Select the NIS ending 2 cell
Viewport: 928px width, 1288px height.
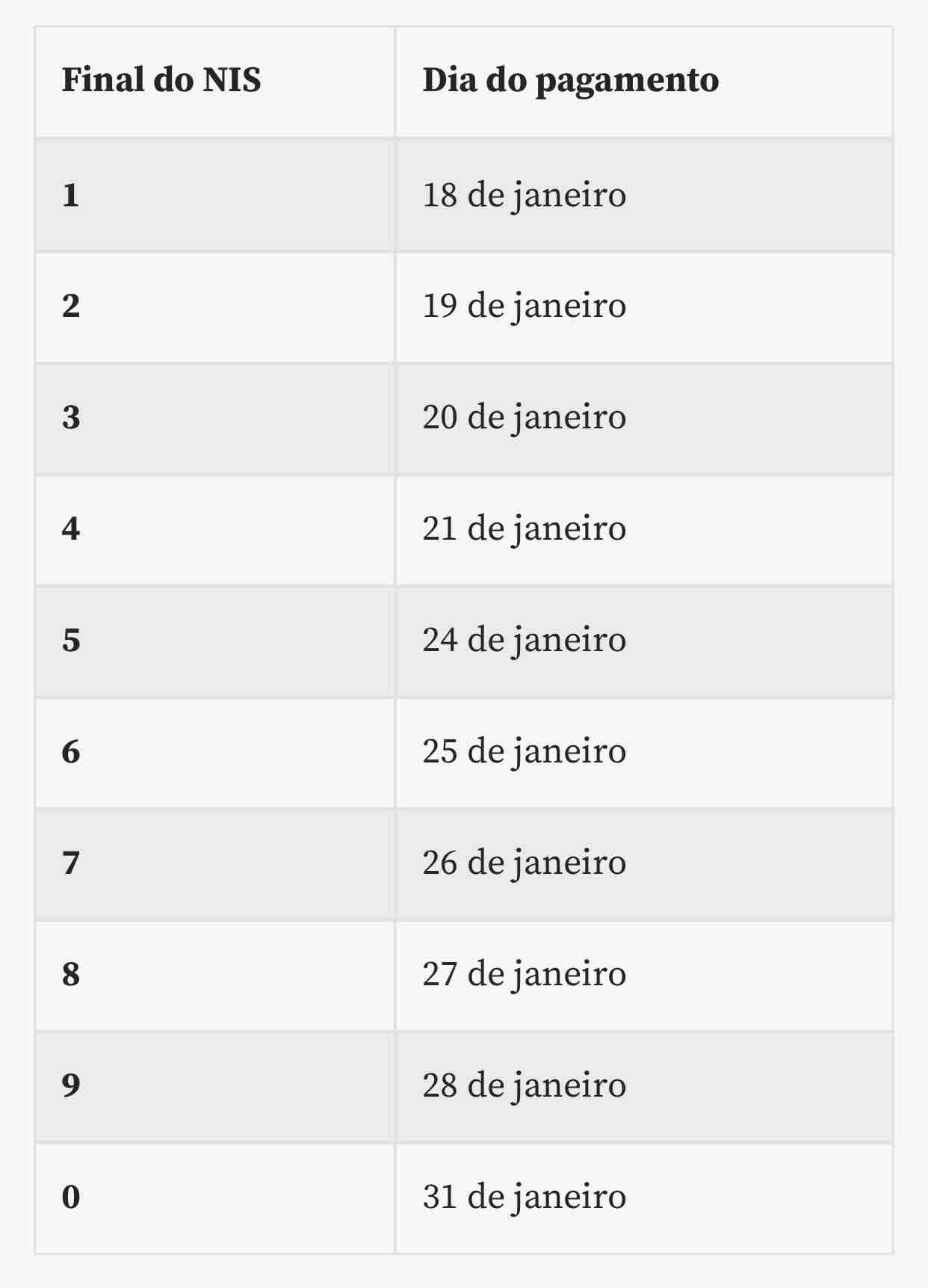point(214,307)
